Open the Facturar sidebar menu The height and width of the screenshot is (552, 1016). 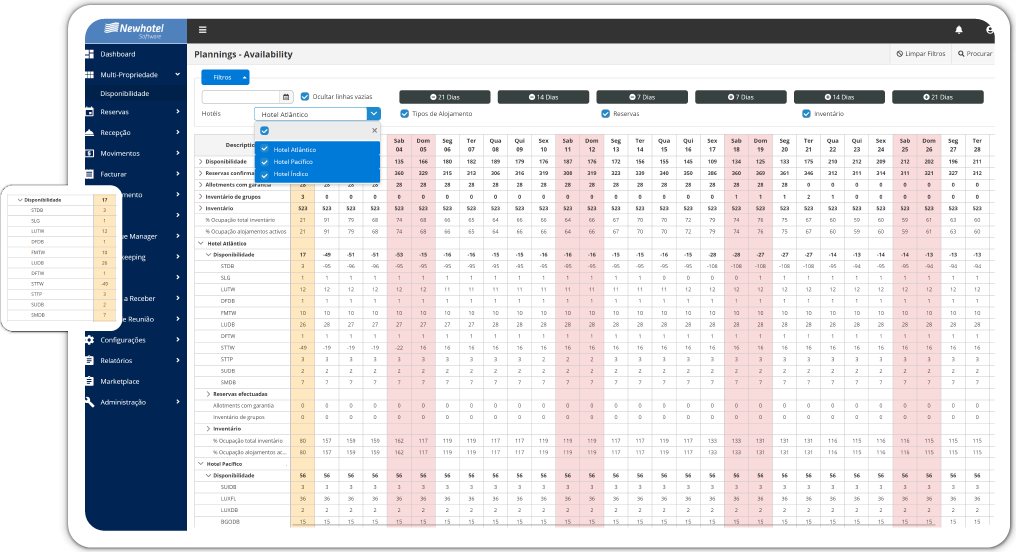(113, 174)
